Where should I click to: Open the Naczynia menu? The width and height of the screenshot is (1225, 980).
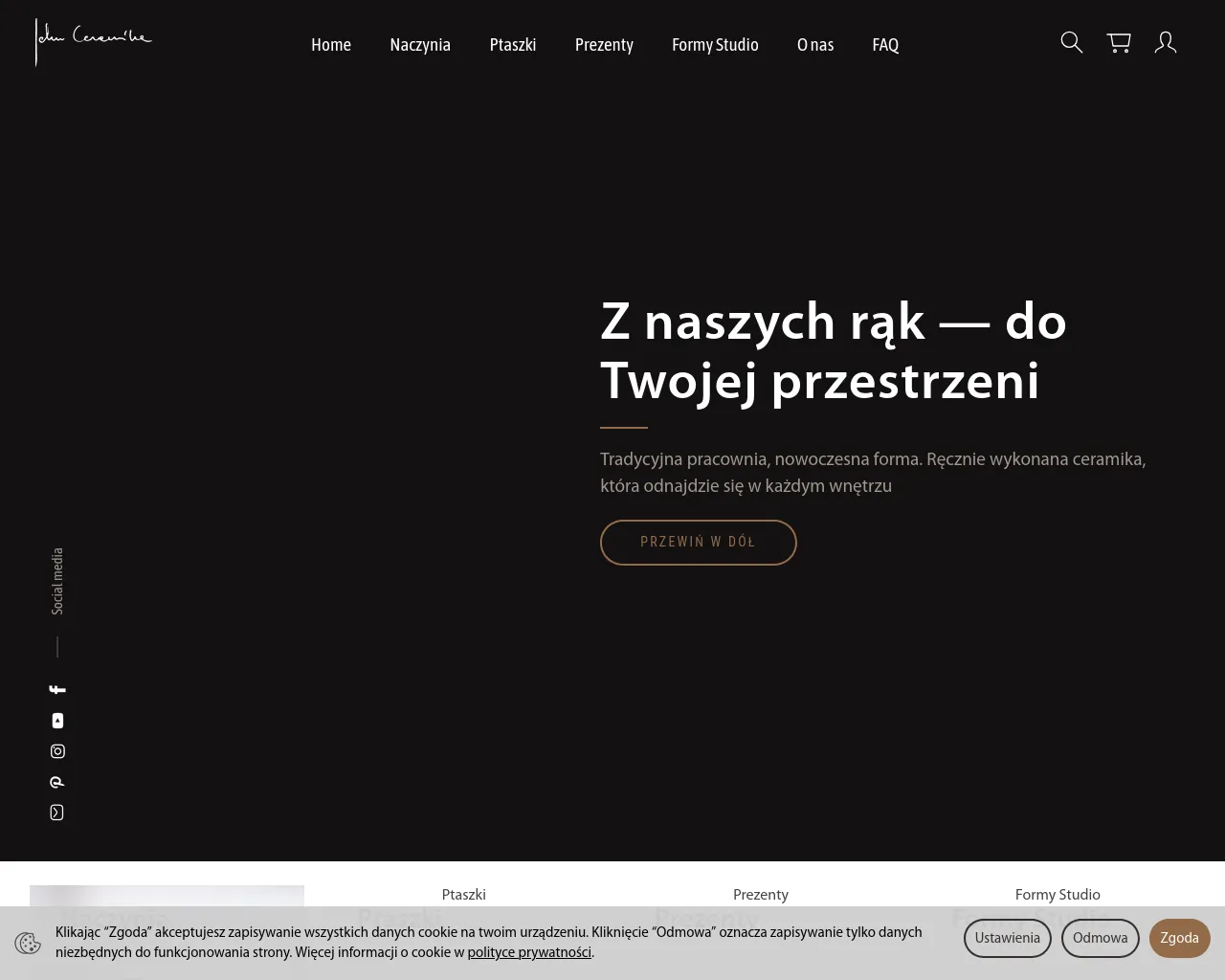tap(420, 45)
